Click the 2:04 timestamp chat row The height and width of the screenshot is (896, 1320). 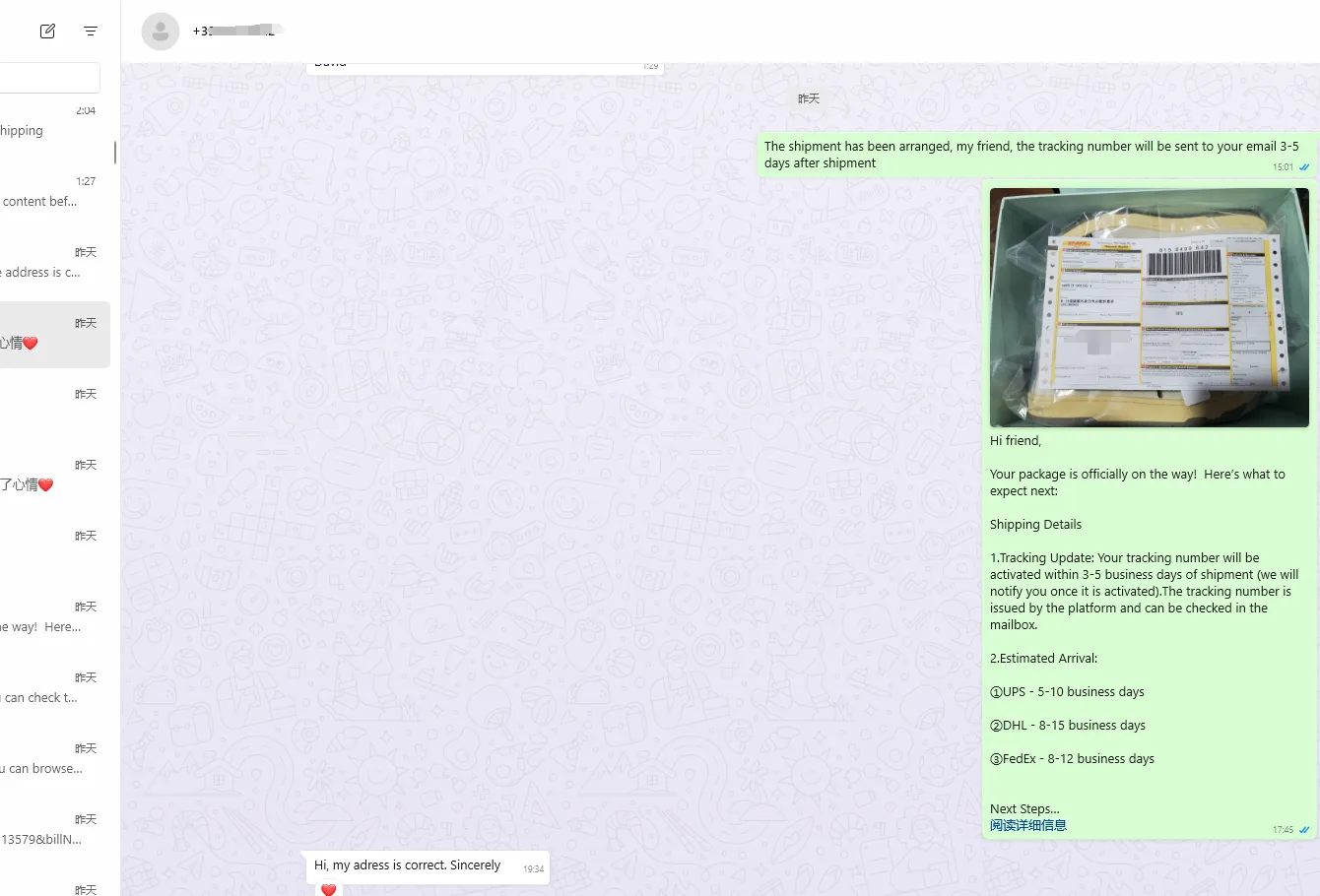click(55, 122)
